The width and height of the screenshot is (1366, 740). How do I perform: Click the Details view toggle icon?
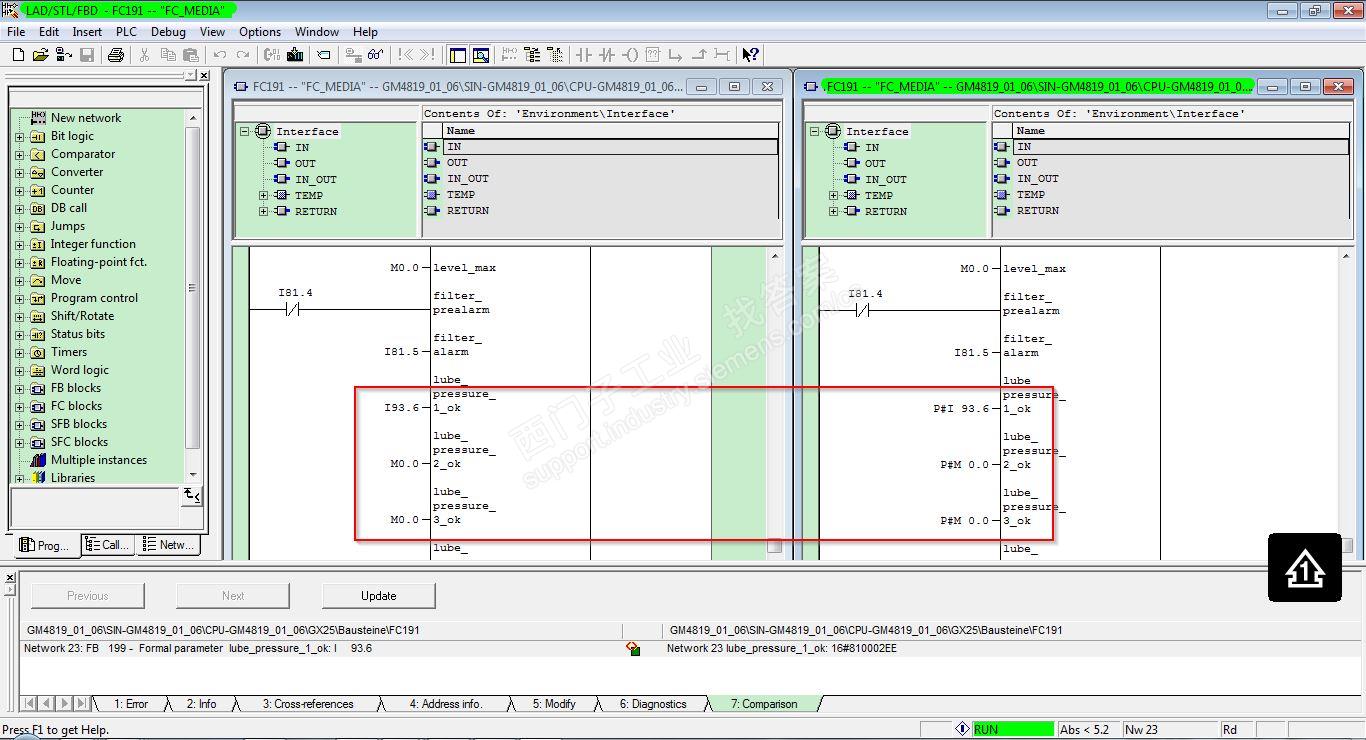(481, 55)
